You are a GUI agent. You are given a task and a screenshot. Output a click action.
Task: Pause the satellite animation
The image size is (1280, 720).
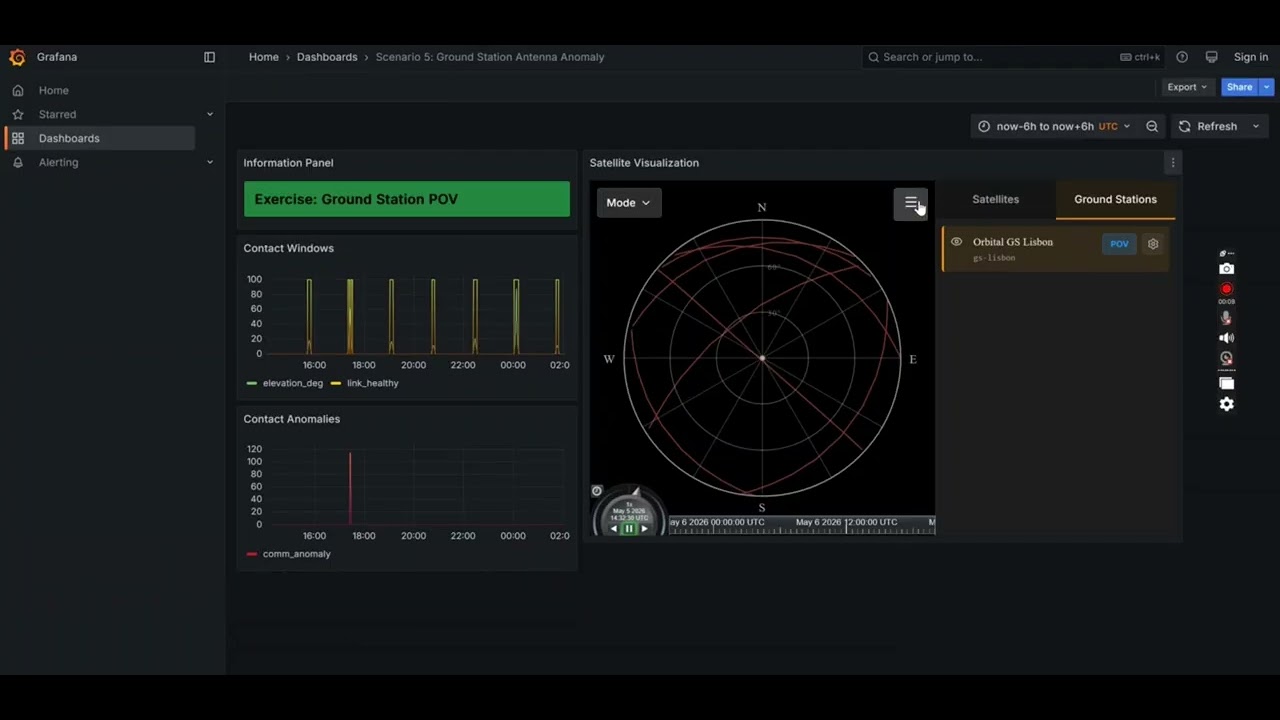(x=628, y=529)
